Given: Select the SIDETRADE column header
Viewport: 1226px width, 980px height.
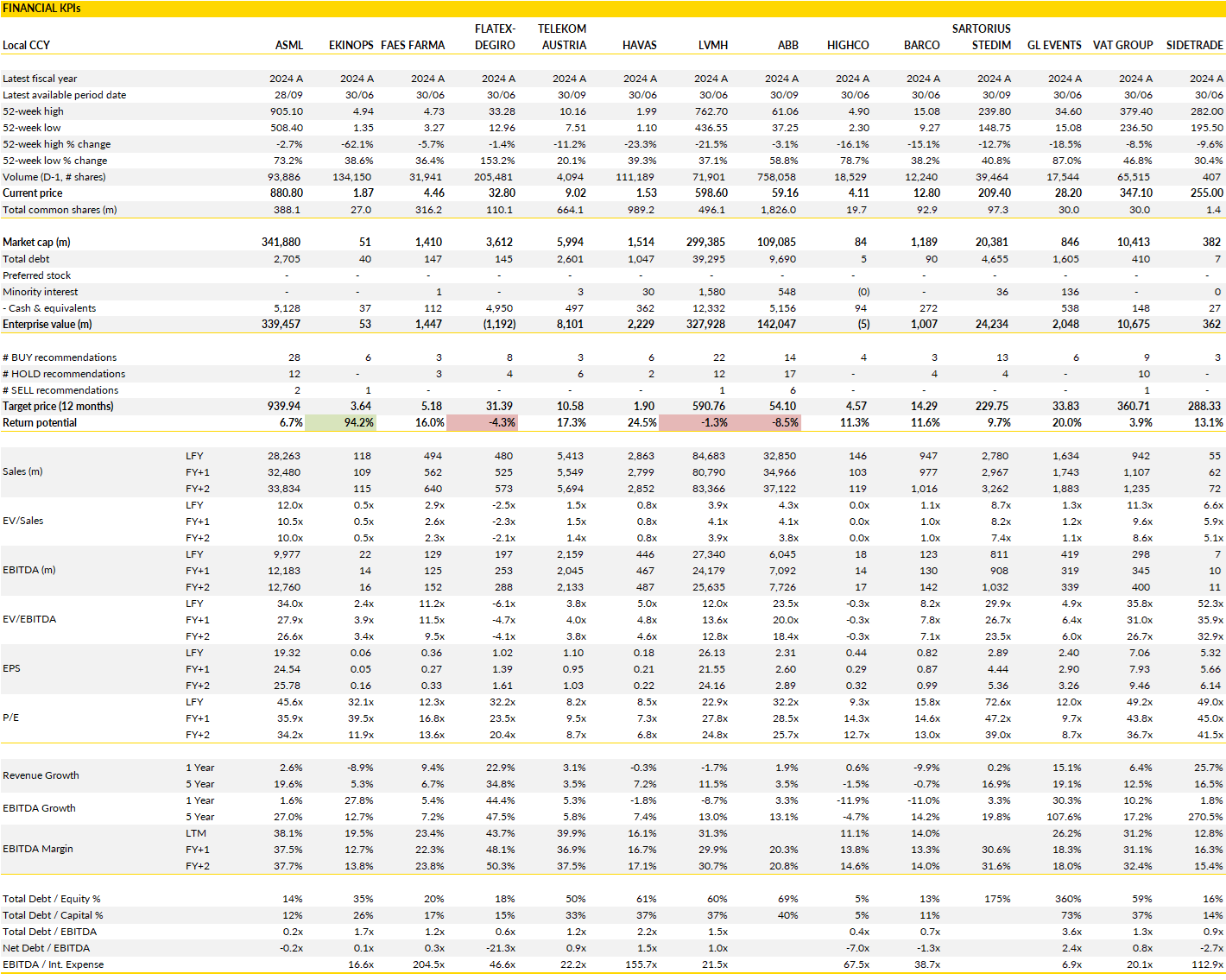Looking at the screenshot, I should coord(1195,45).
